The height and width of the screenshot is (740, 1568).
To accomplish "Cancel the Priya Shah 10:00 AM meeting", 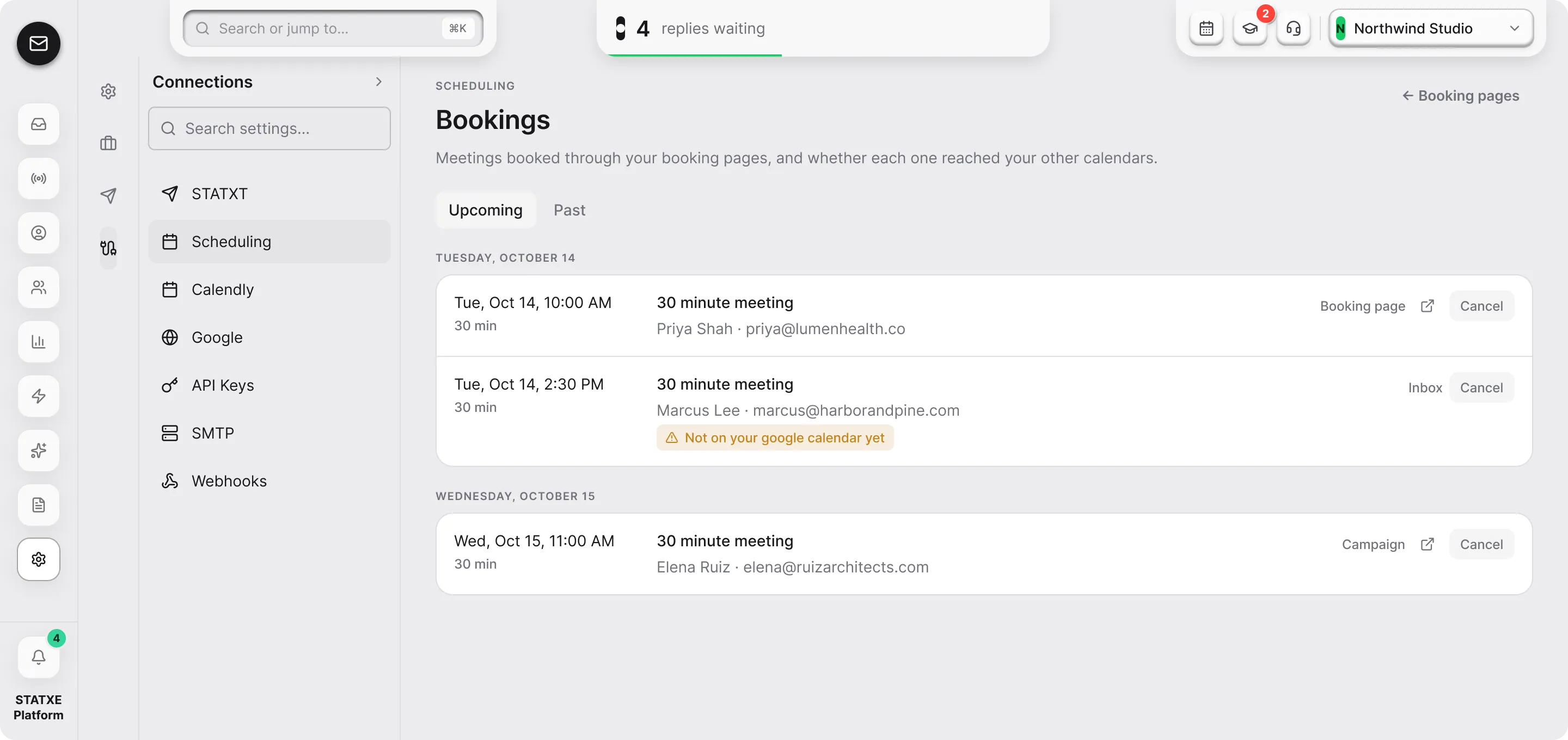I will click(1481, 306).
